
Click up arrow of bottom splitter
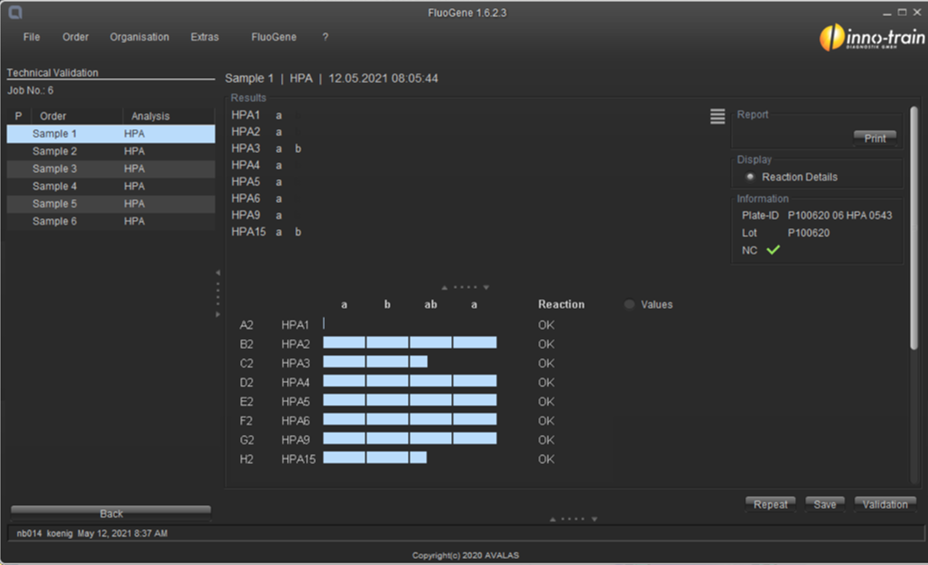[x=553, y=519]
